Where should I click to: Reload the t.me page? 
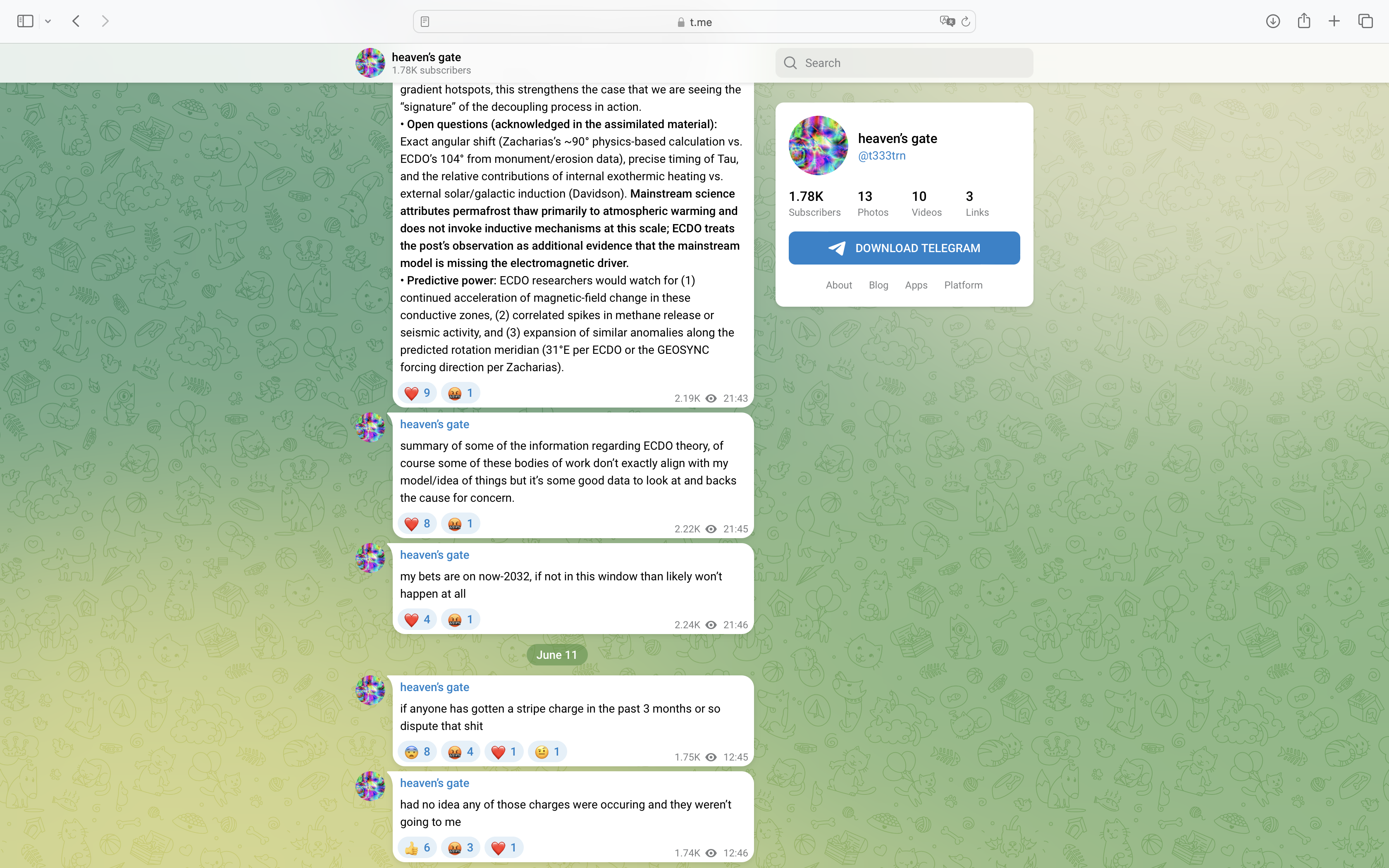point(965,22)
